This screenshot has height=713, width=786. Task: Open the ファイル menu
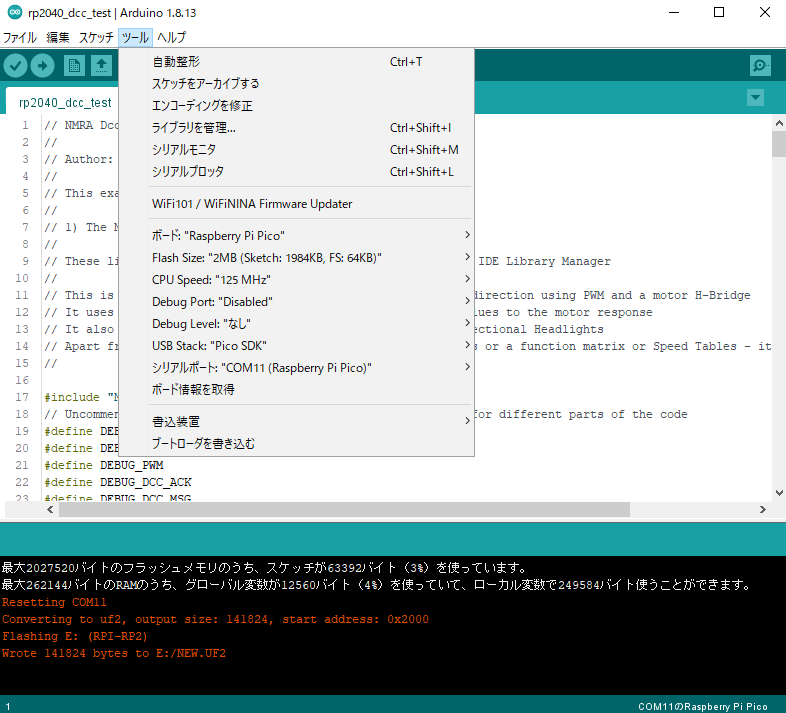(x=20, y=38)
